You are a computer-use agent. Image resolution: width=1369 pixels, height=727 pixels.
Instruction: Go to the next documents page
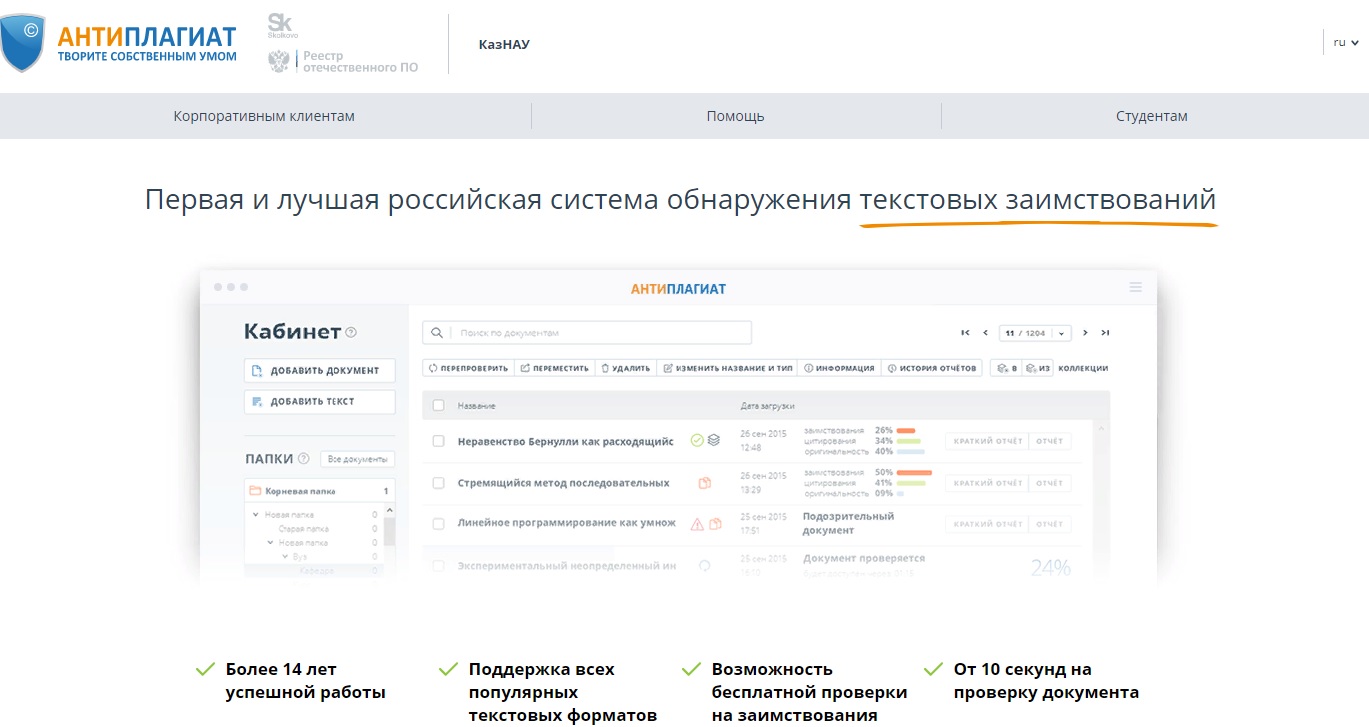coord(1086,333)
